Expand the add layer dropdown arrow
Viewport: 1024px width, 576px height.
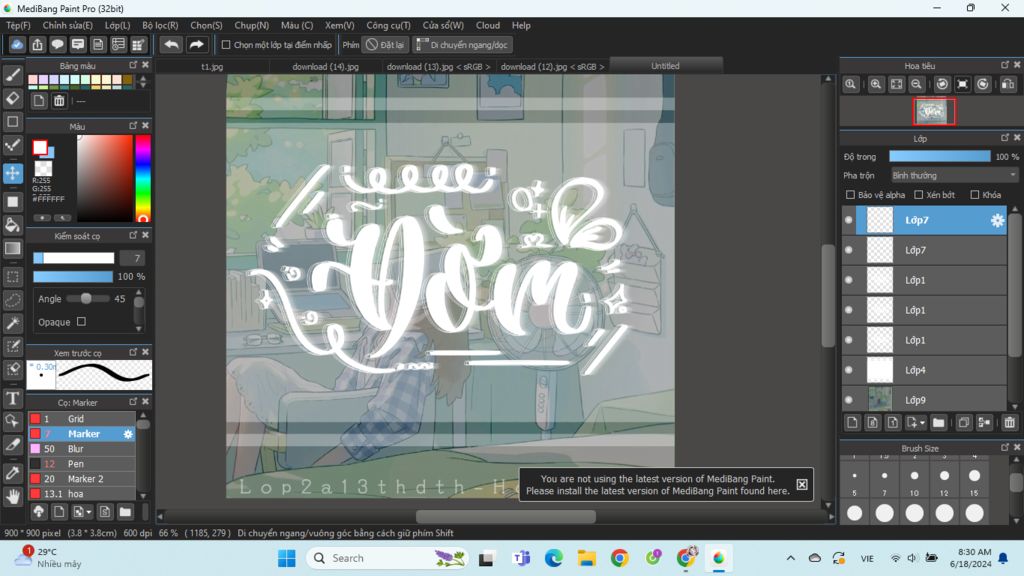(x=922, y=423)
